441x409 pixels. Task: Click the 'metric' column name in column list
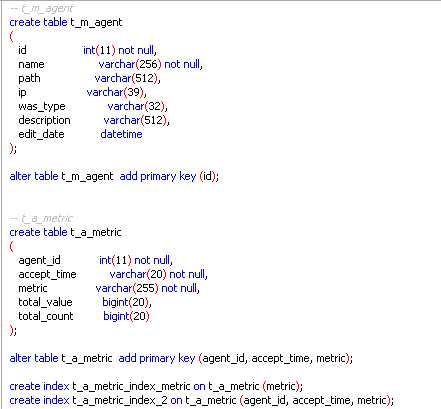(33, 288)
